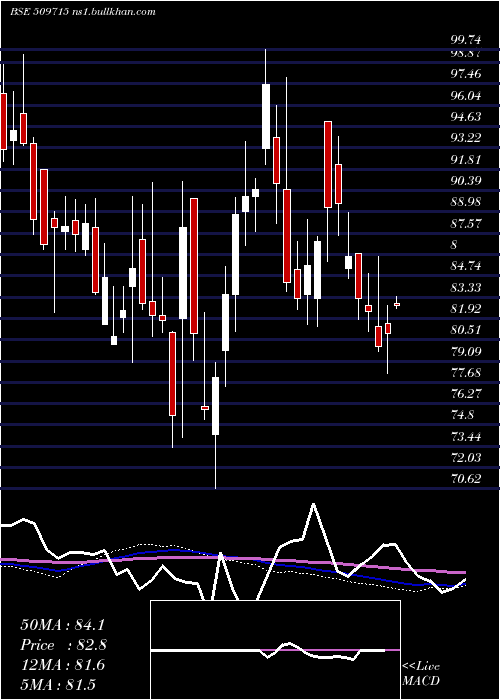The width and height of the screenshot is (500, 700).
Task: Click the 81.92 price level label
Action: coord(466,308)
